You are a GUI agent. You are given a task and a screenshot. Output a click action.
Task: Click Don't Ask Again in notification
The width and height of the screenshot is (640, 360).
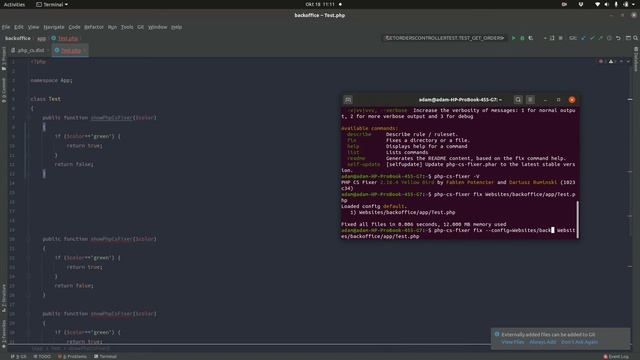(x=579, y=342)
